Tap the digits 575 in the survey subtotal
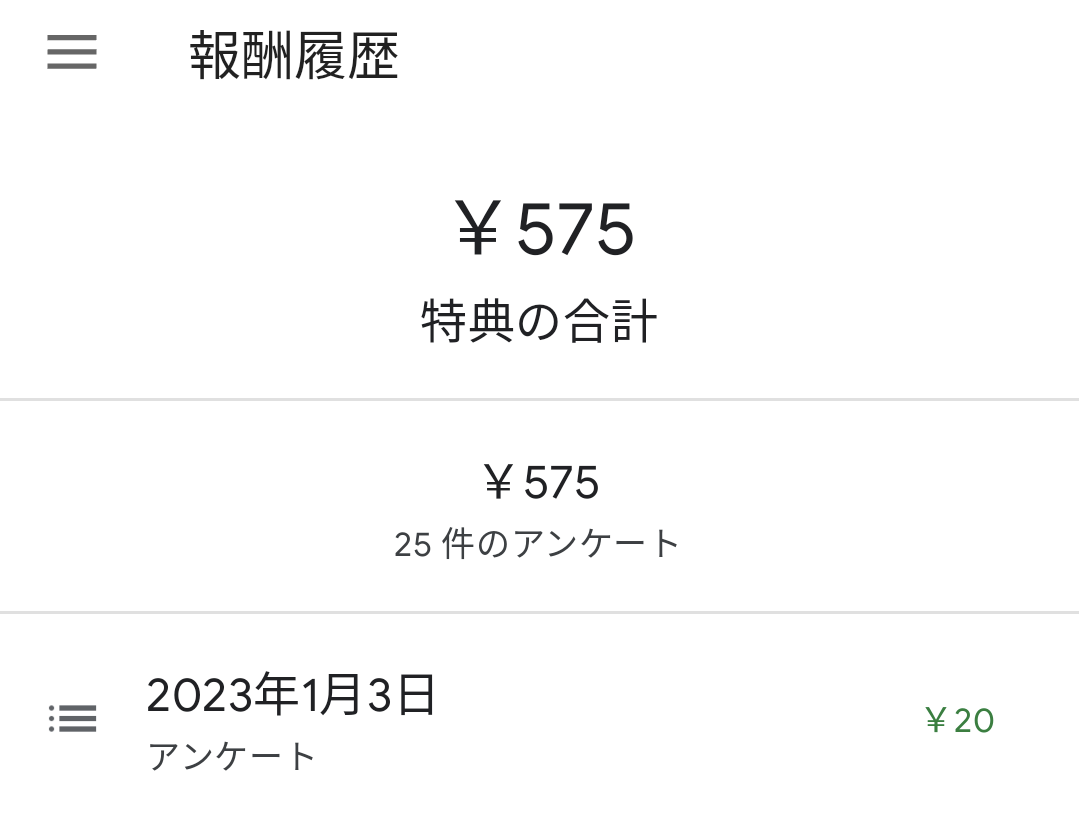 (x=561, y=484)
